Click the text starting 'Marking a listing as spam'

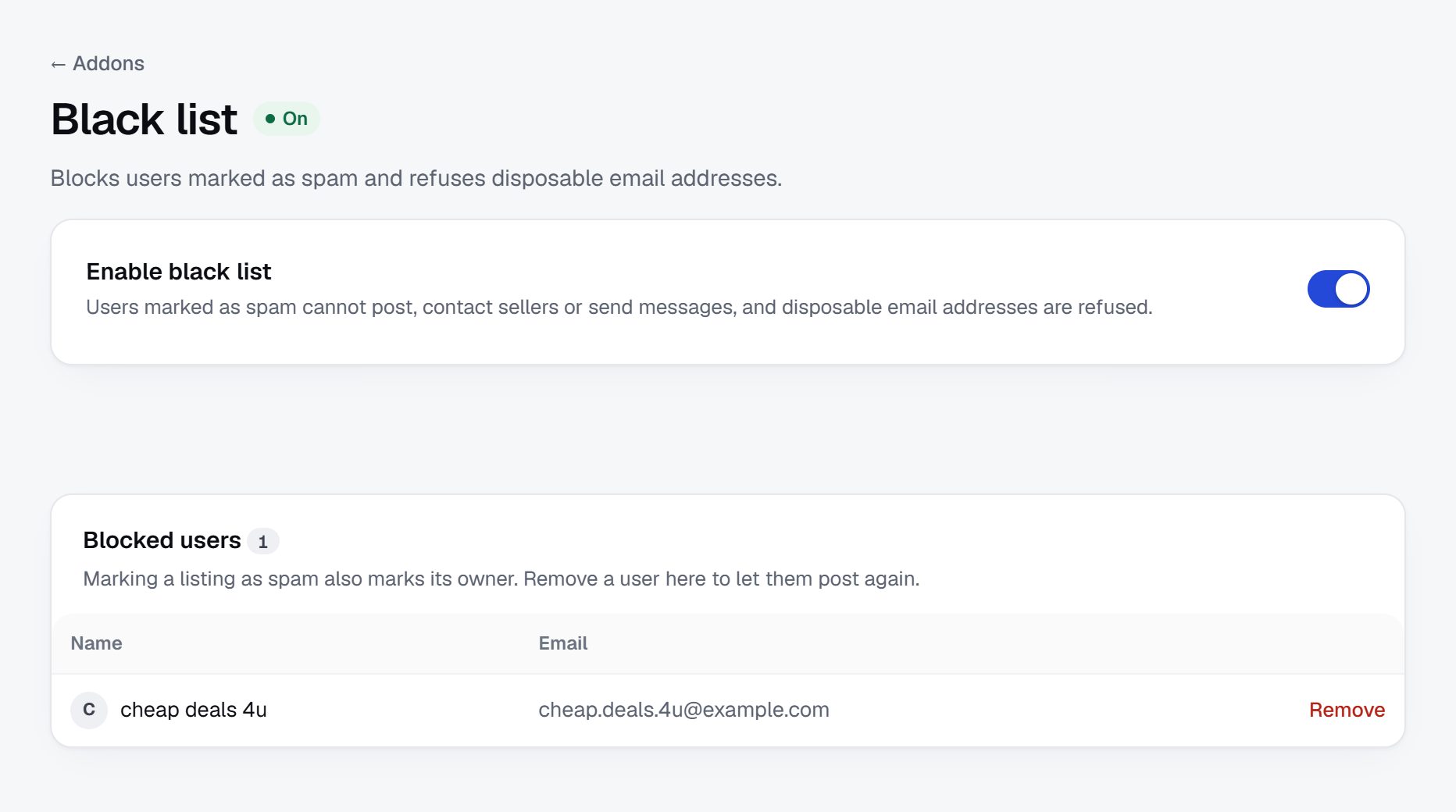click(x=501, y=579)
